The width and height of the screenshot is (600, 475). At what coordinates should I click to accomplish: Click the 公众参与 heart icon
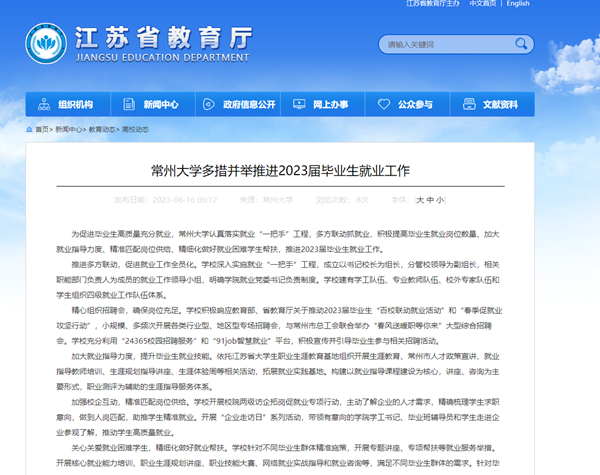(x=384, y=104)
